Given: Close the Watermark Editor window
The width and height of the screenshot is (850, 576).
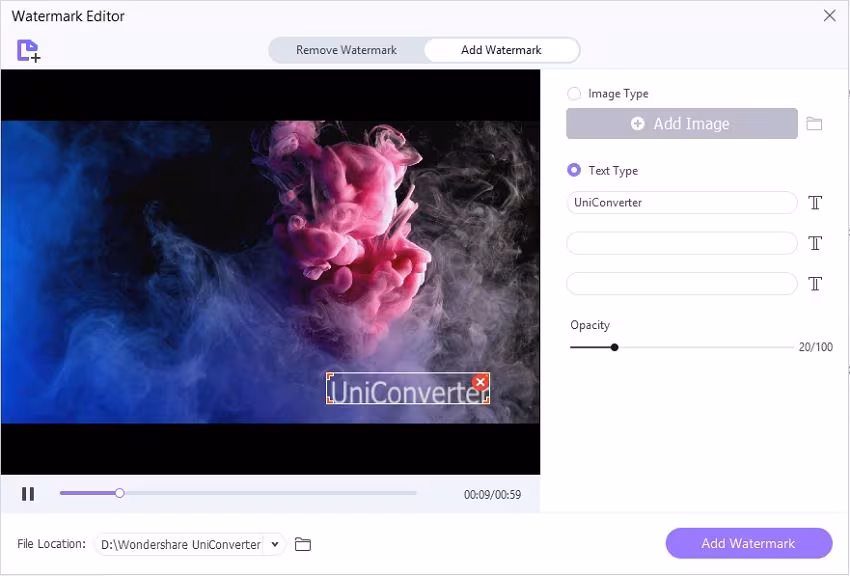Looking at the screenshot, I should [x=829, y=16].
